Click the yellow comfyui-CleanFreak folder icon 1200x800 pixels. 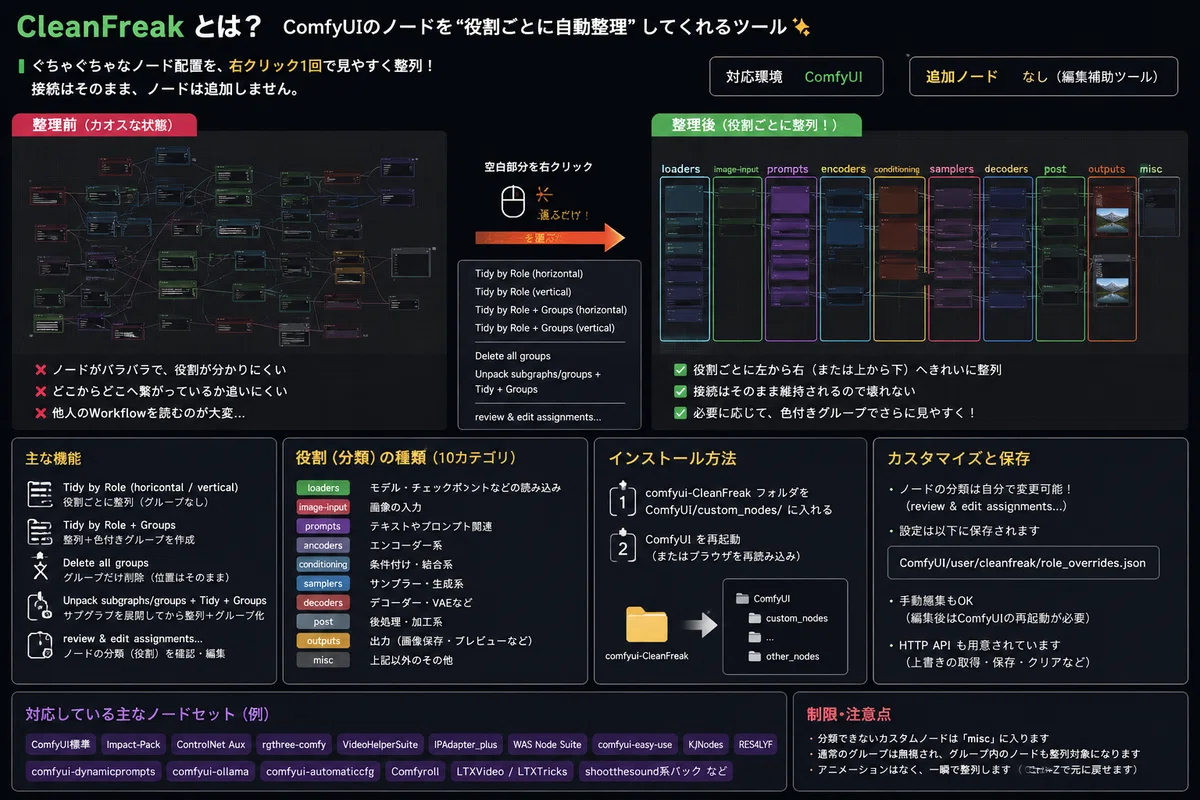(647, 624)
